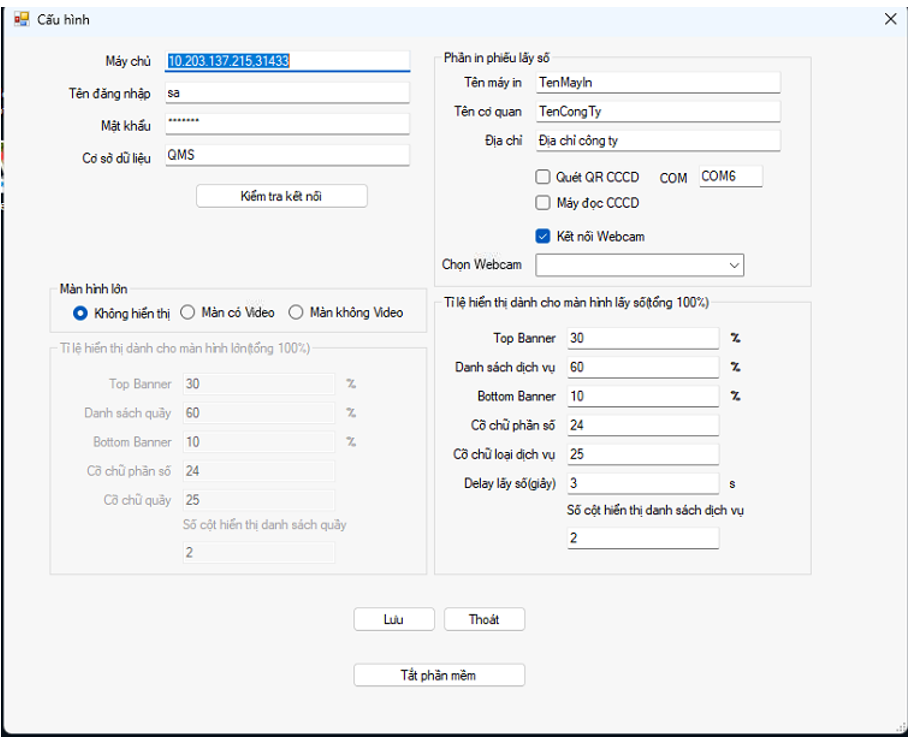Viewport: 916px width, 740px height.
Task: Select the Mật khẩu password field
Action: pos(287,124)
